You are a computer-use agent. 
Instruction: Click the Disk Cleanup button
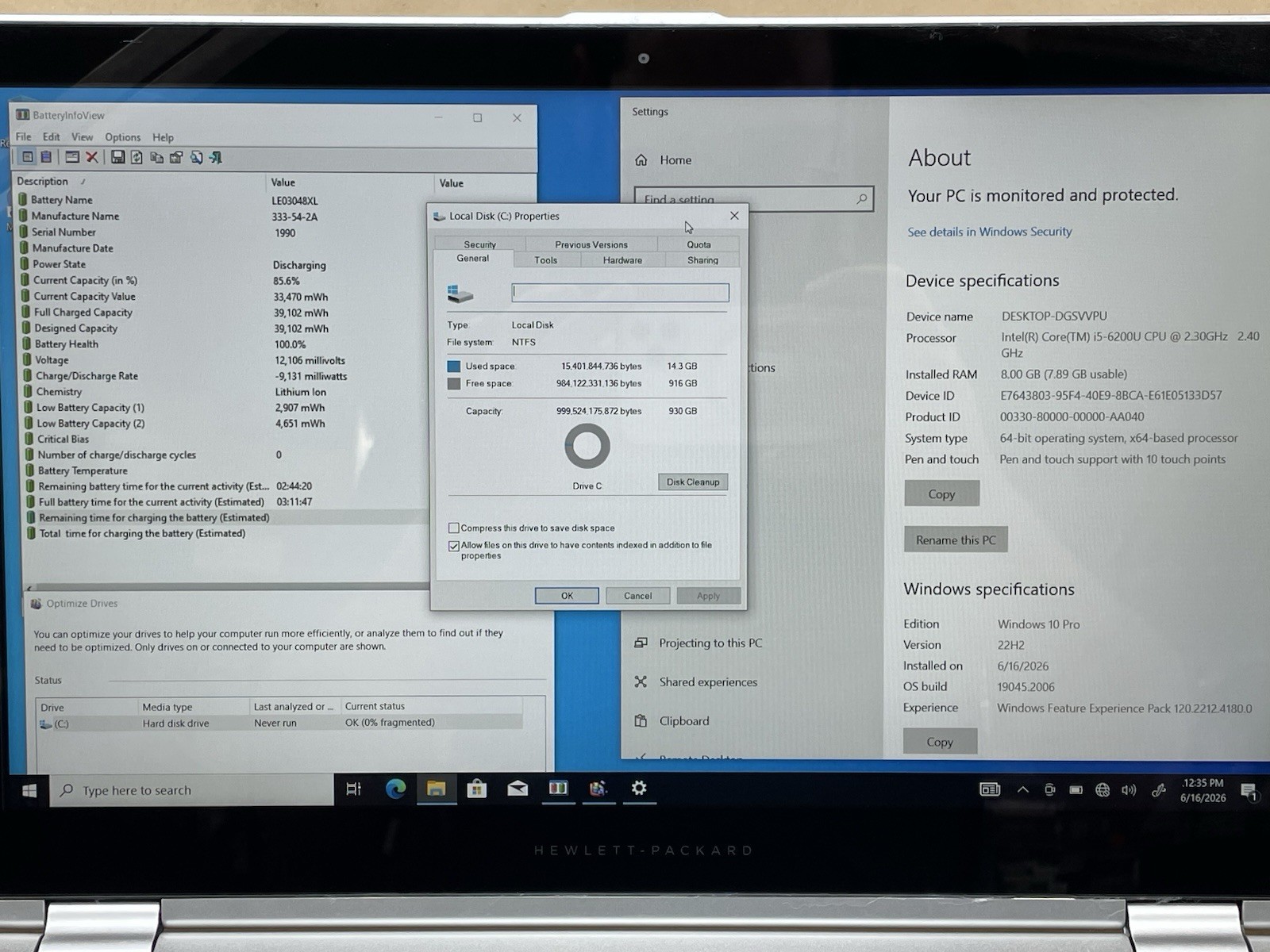tap(693, 482)
